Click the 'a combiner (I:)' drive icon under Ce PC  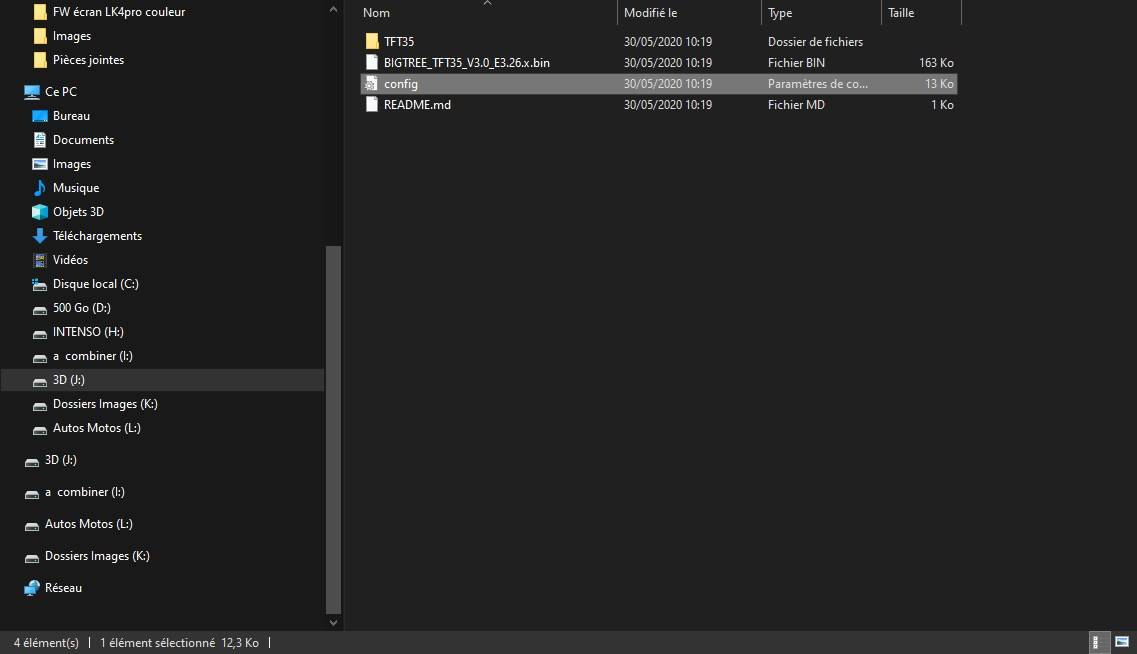click(x=40, y=357)
